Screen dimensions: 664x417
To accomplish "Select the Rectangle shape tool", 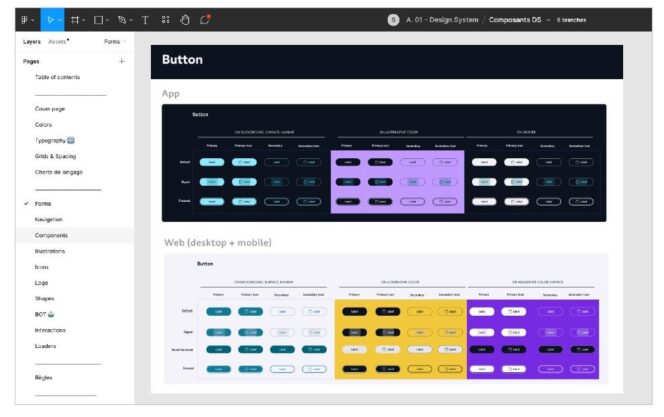I will click(99, 19).
